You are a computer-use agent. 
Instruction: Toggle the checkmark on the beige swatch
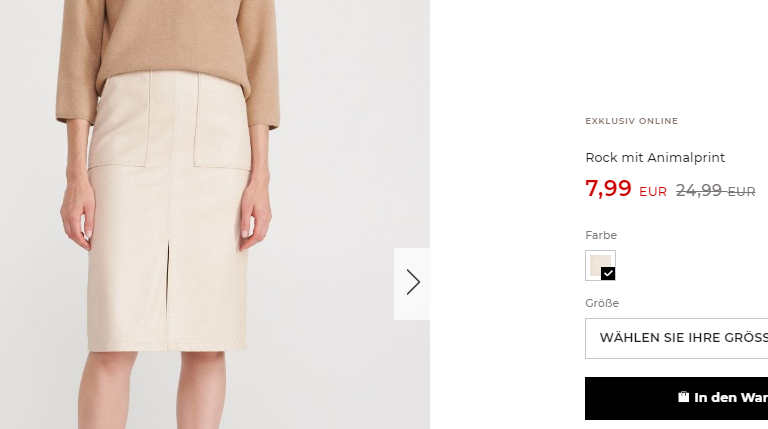click(608, 273)
